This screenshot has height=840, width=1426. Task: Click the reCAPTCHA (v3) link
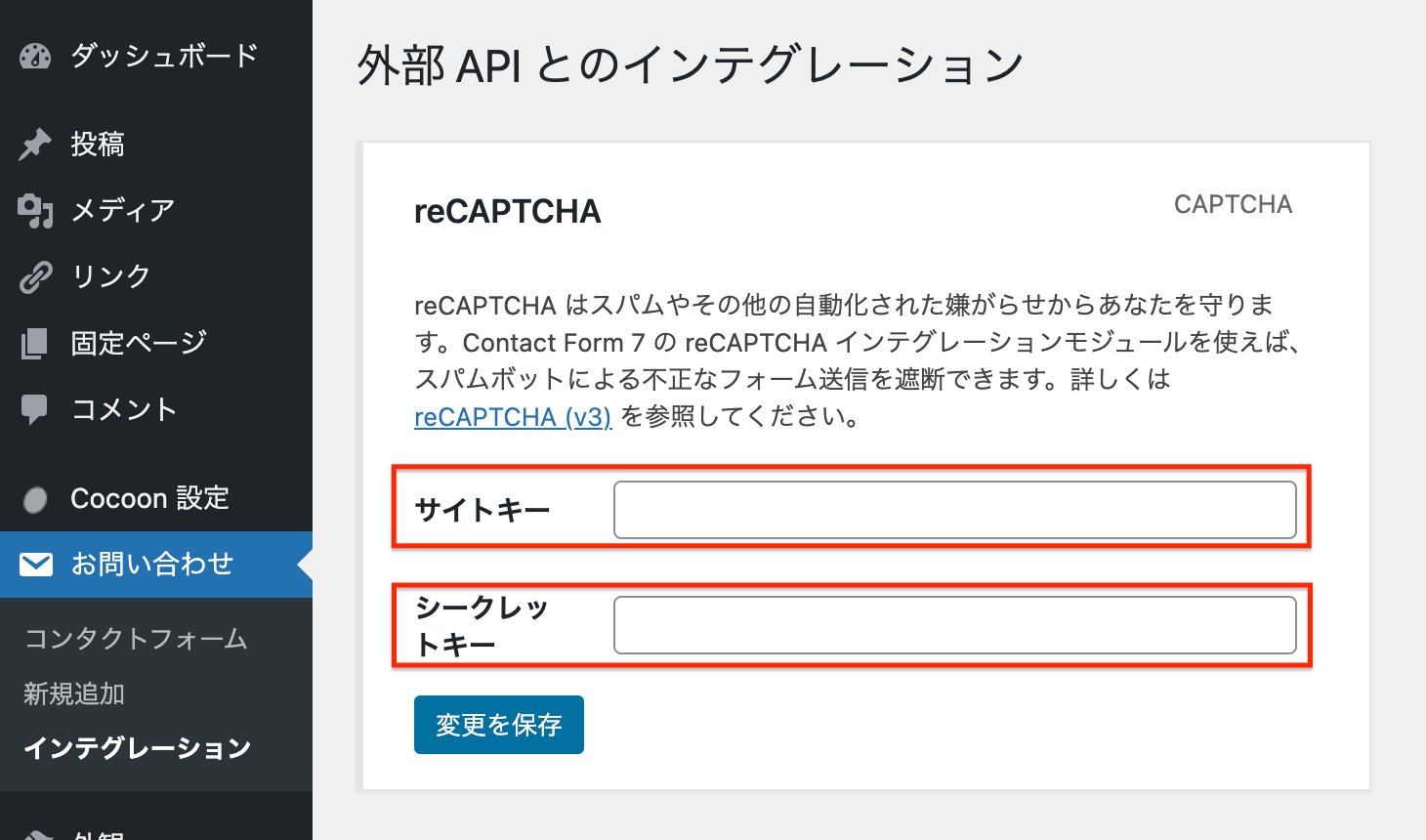click(x=513, y=417)
